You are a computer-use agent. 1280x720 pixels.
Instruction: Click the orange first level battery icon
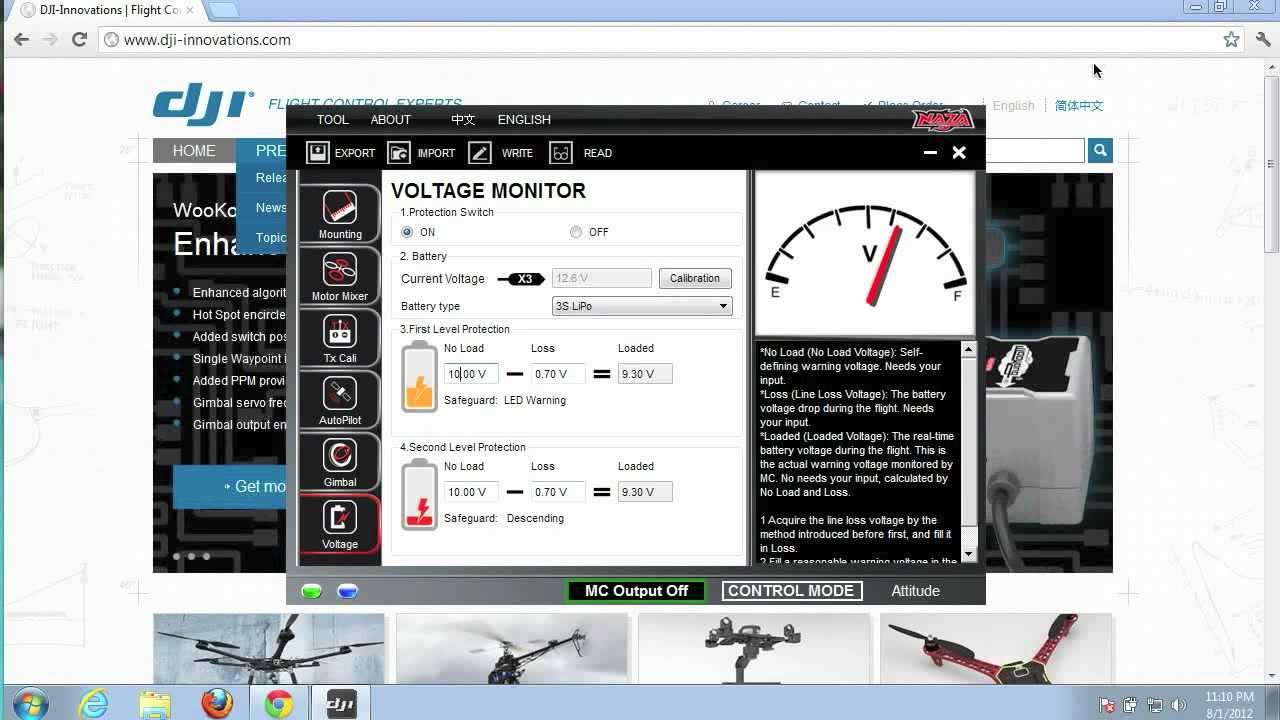pos(419,377)
